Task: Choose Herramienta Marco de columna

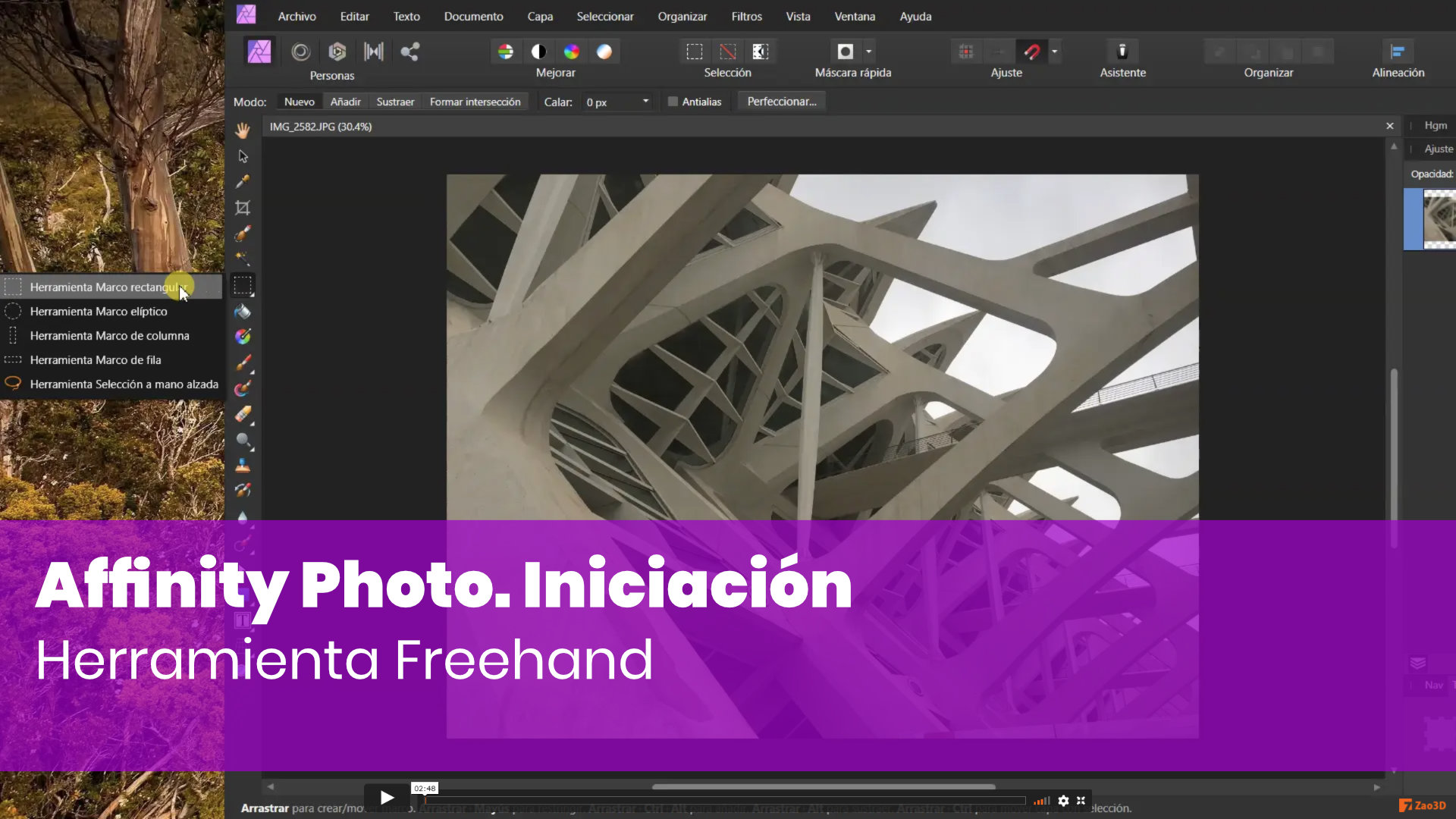Action: tap(111, 335)
